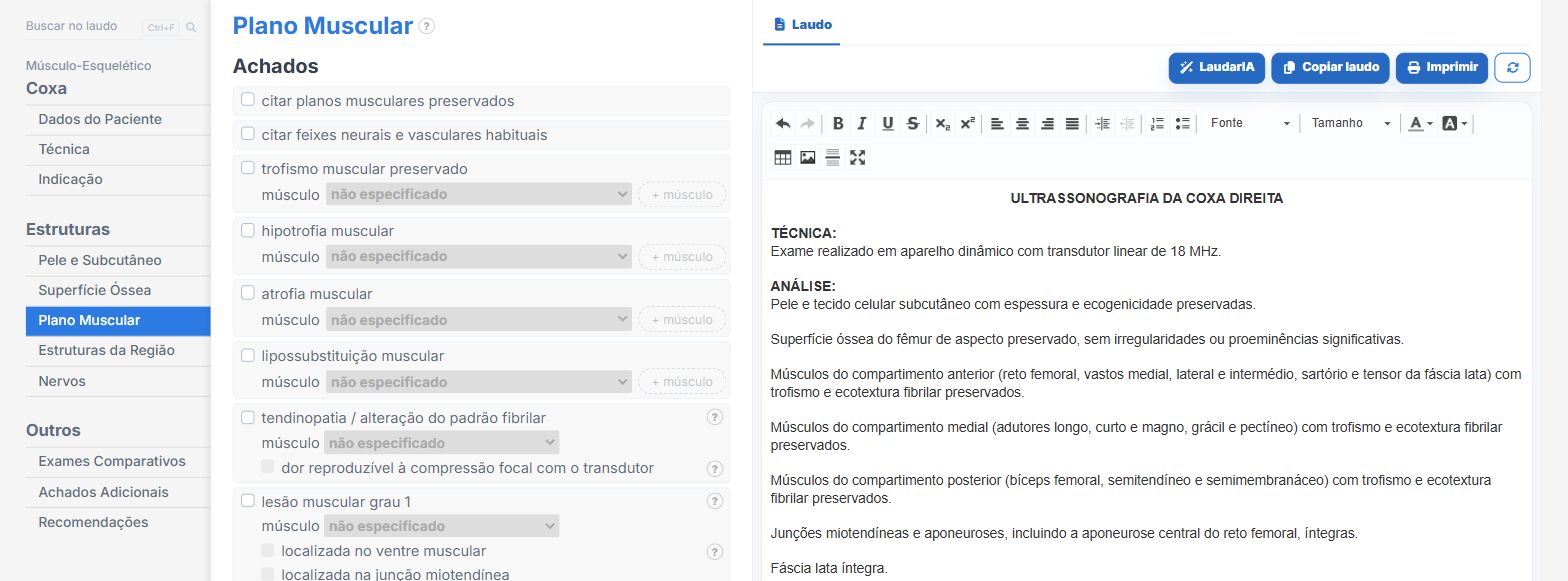The image size is (1568, 581).
Task: Insert a numbered list
Action: 1157,124
